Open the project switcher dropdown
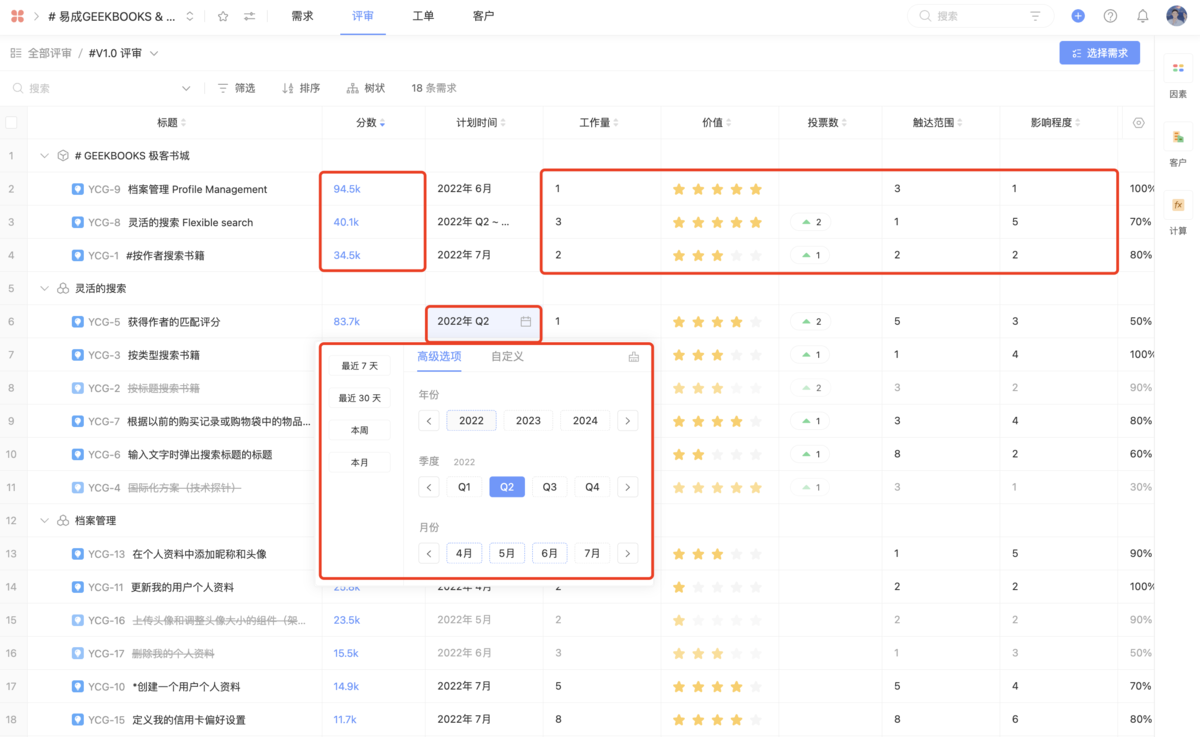Screen dimensions: 1200x737 tap(190, 16)
